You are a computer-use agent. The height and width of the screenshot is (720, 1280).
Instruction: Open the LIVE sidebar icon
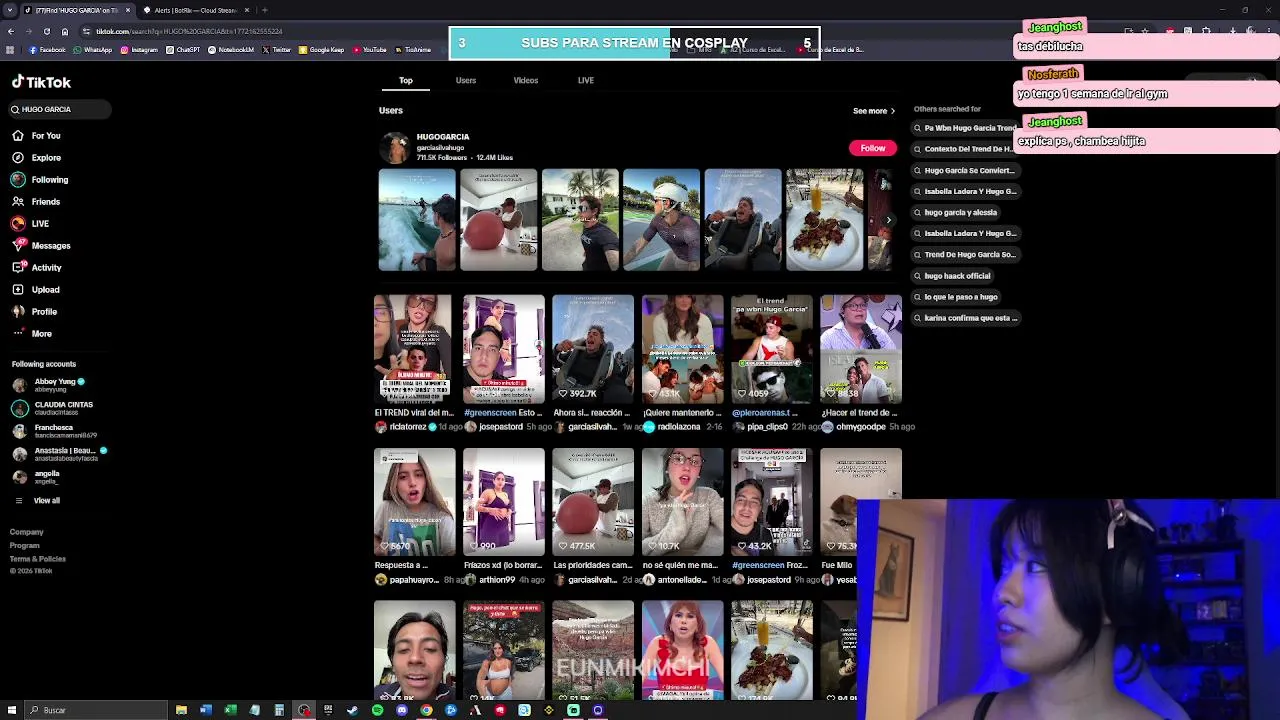[x=18, y=224]
